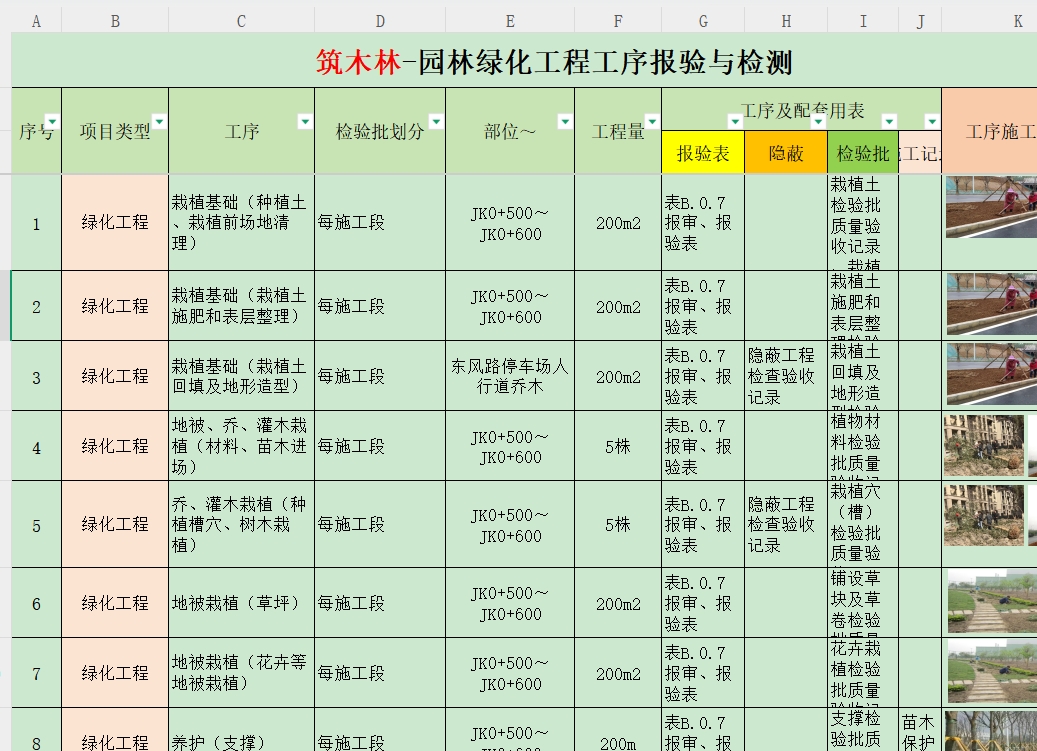
Task: Open the row 4 tree planting photo
Action: [983, 446]
